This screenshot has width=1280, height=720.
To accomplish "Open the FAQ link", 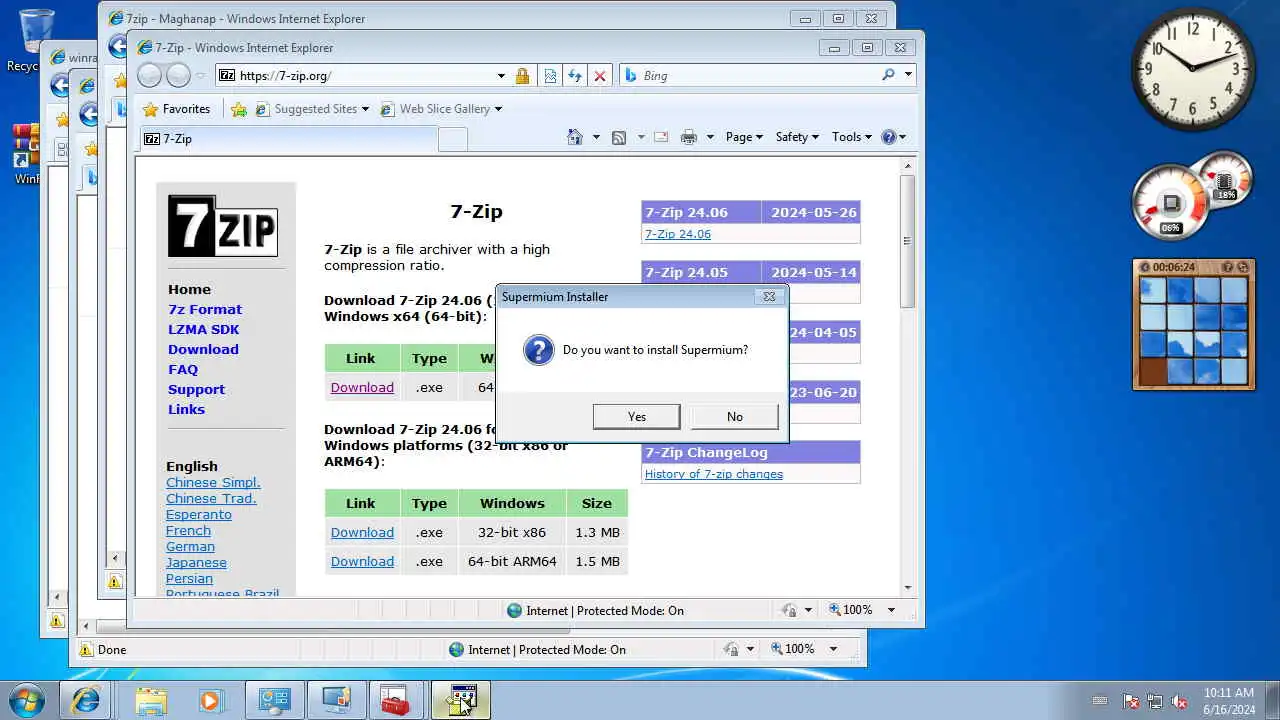I will click(x=183, y=369).
